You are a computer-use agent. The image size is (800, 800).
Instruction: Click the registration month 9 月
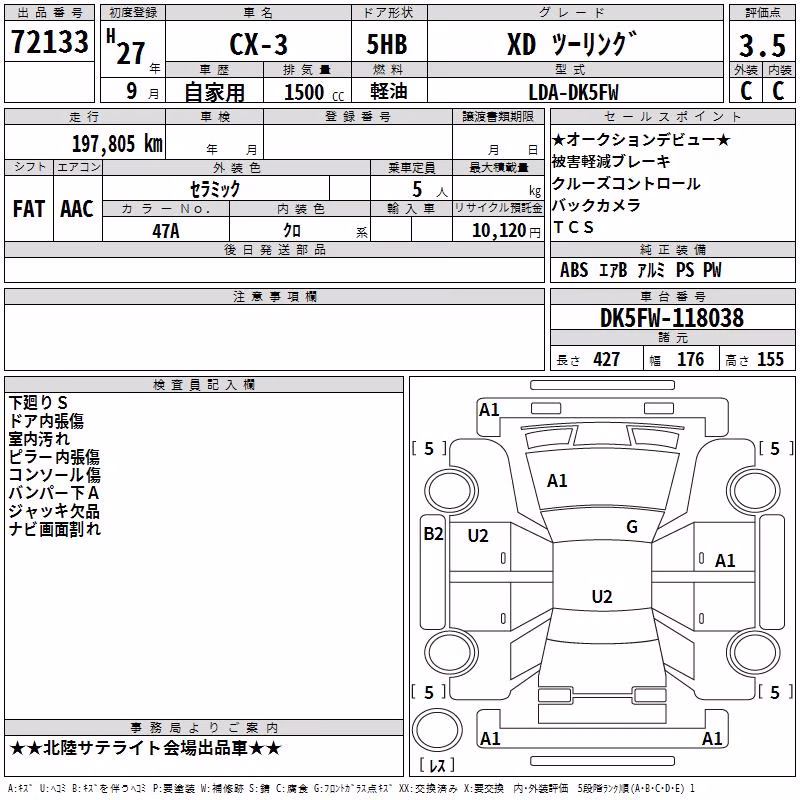tap(142, 92)
